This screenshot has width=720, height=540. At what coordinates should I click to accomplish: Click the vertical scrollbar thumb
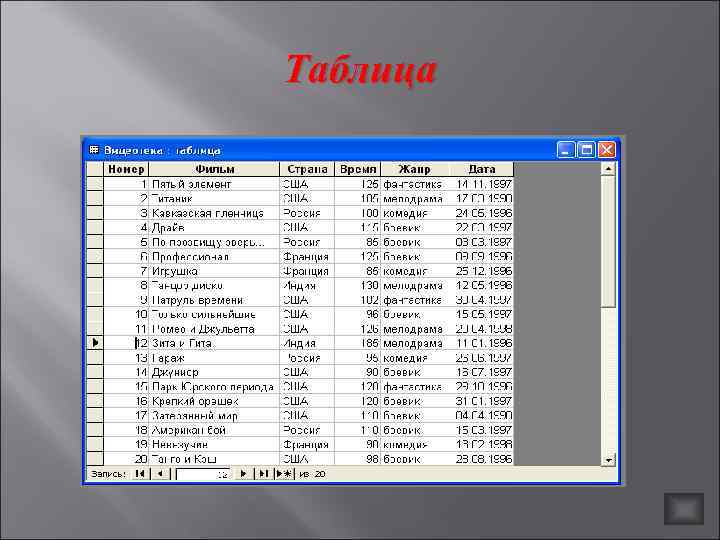coord(608,242)
